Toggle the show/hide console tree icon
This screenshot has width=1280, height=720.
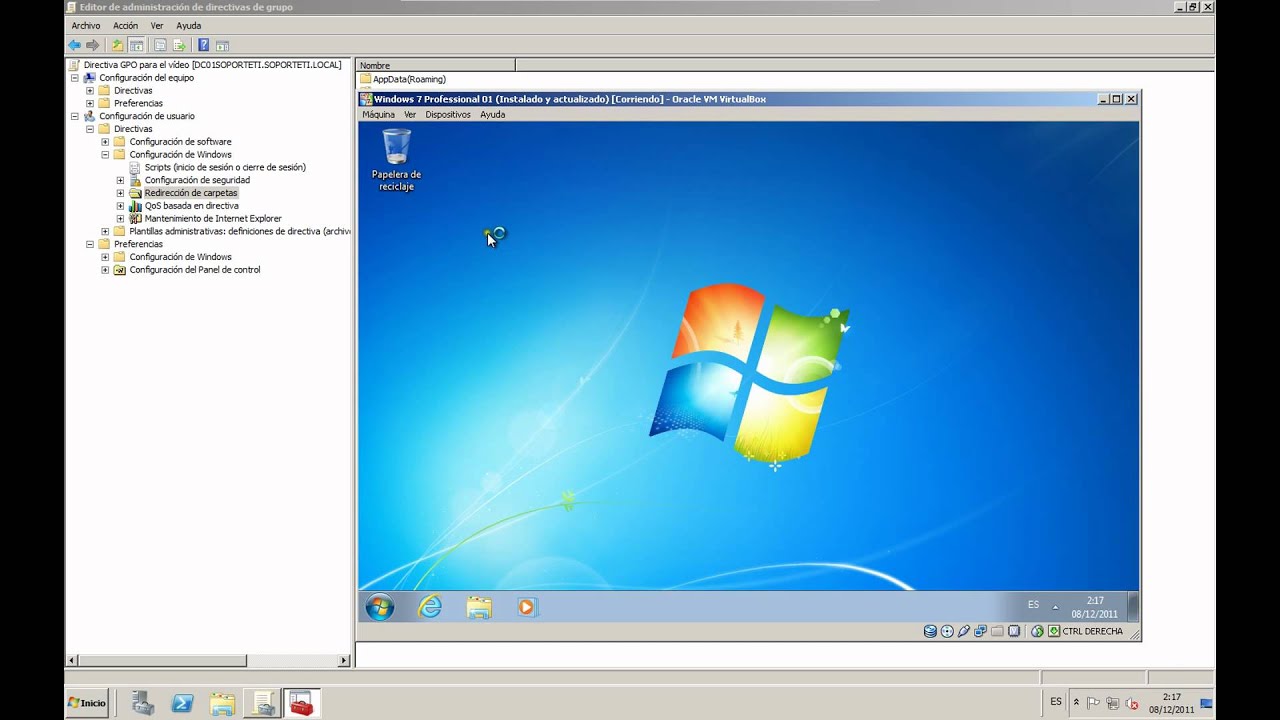[136, 45]
